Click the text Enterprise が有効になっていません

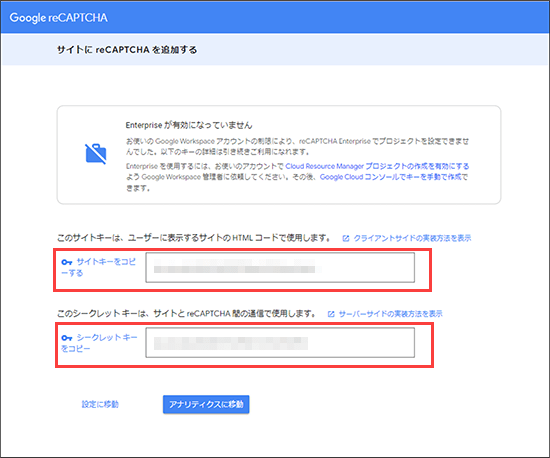[189, 125]
